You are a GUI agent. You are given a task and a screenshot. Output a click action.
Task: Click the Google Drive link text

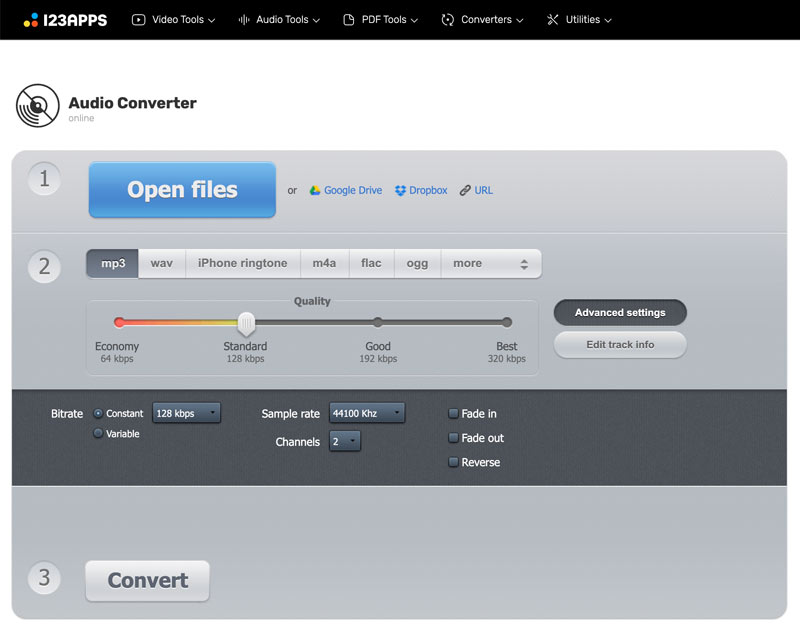tap(353, 190)
